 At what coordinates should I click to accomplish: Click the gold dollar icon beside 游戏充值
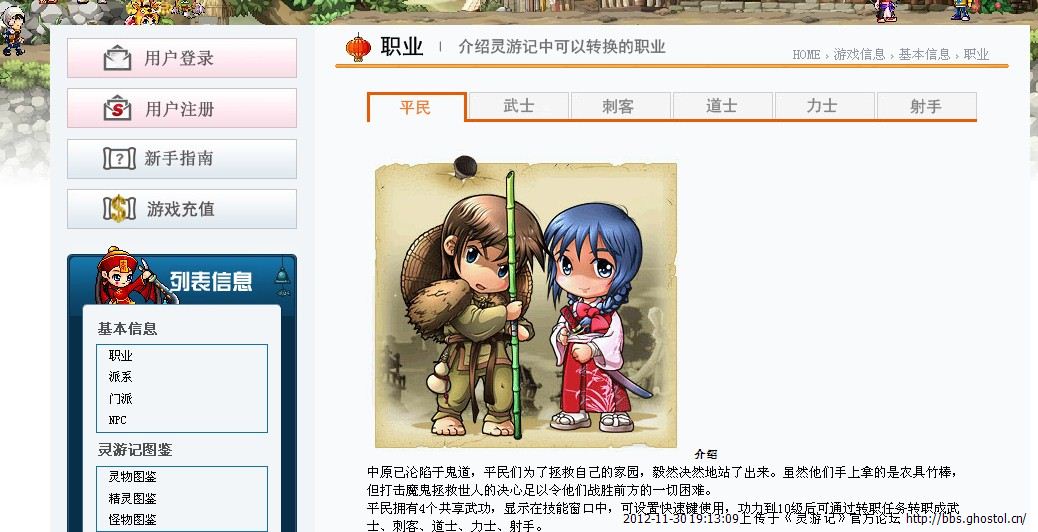pos(119,209)
